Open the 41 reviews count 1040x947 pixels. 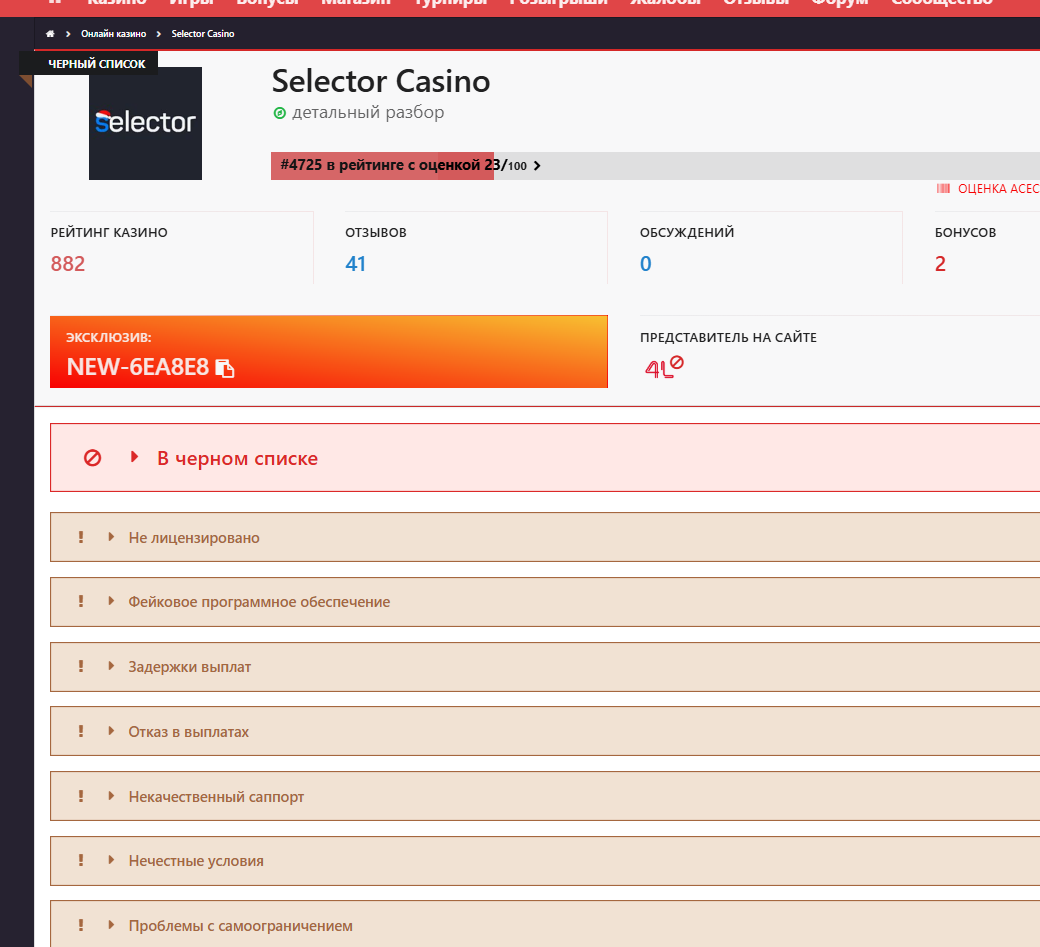pos(356,264)
